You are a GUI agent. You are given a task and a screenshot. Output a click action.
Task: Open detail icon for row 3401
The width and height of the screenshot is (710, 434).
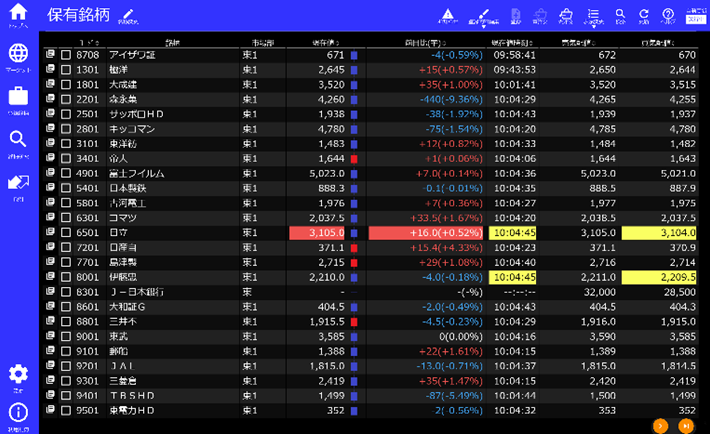coord(50,158)
